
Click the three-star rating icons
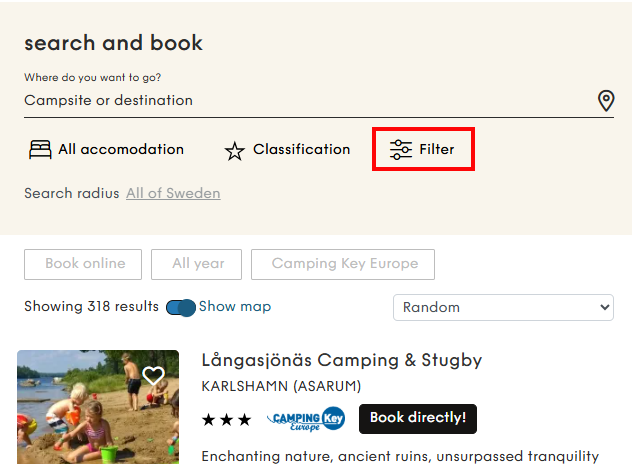(x=226, y=420)
